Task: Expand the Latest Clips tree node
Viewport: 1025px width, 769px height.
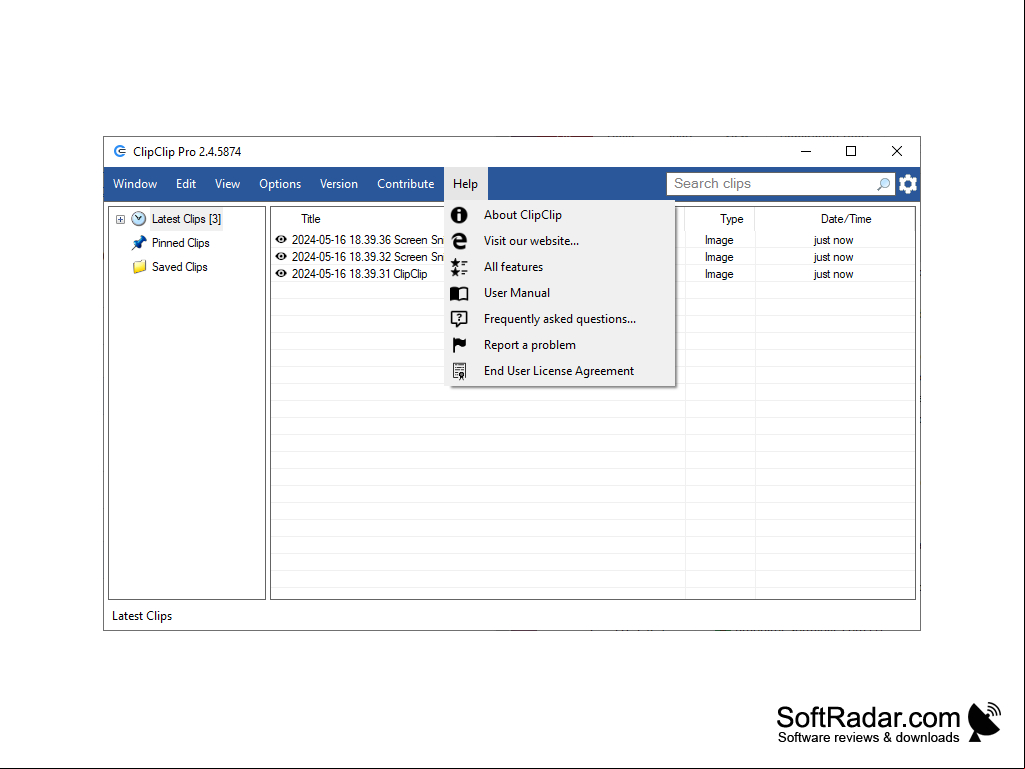Action: 120,220
